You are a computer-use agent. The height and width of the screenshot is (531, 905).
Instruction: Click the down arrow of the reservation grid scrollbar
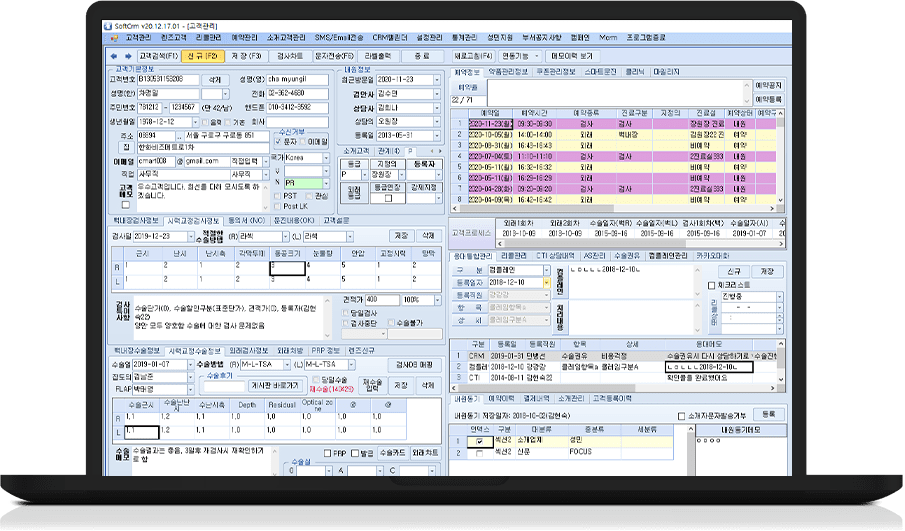[781, 200]
